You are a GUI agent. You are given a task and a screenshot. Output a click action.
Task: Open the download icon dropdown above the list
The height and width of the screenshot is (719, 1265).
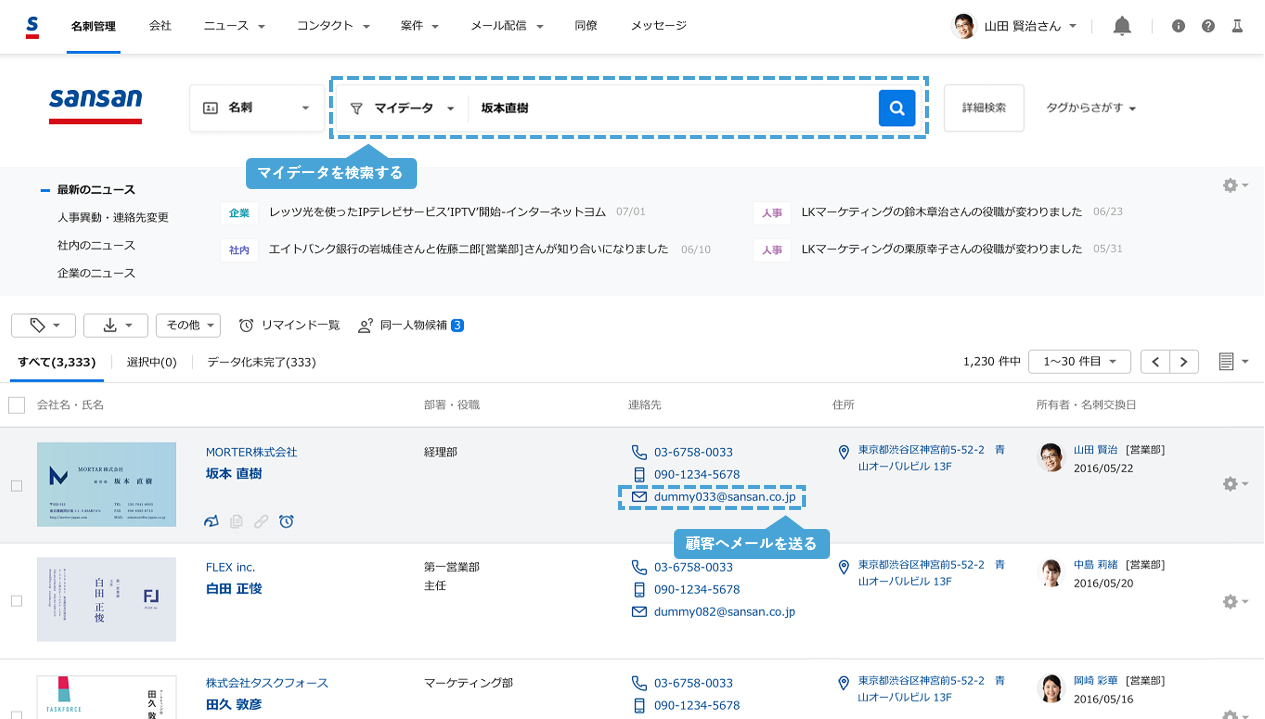[116, 325]
